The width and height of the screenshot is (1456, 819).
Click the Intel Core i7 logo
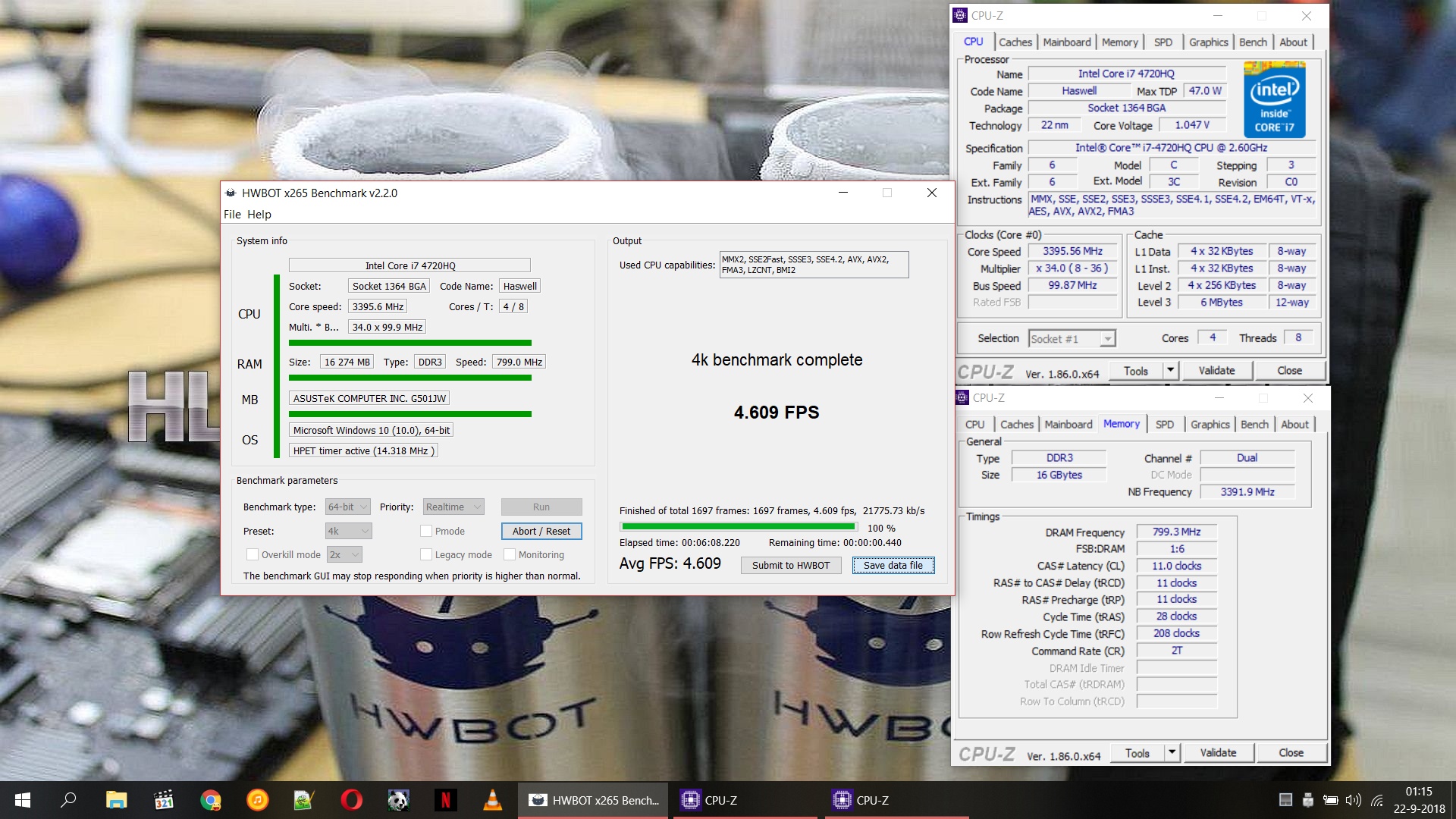[1274, 101]
